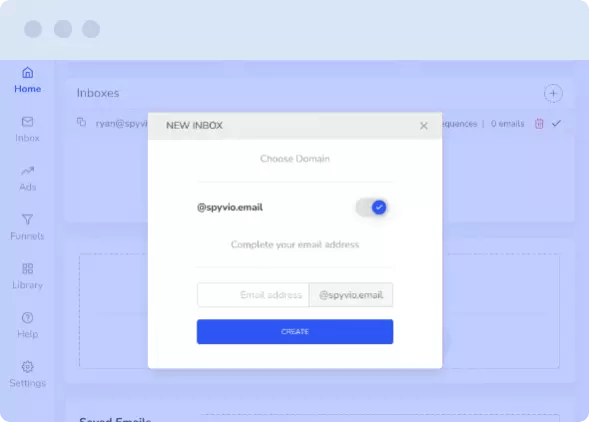Click the Inboxes heading
Viewport: 589px width, 422px height.
(98, 93)
